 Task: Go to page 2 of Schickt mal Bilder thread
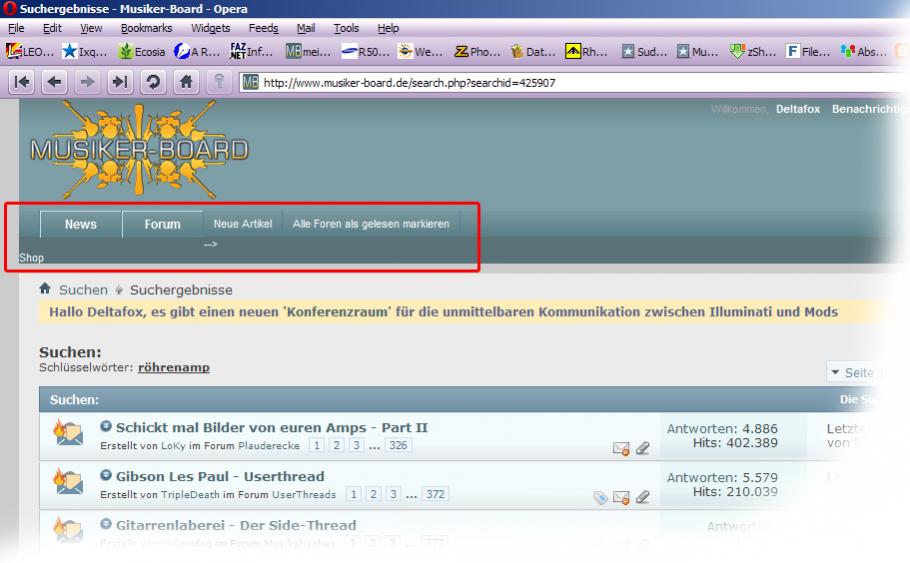click(x=336, y=445)
